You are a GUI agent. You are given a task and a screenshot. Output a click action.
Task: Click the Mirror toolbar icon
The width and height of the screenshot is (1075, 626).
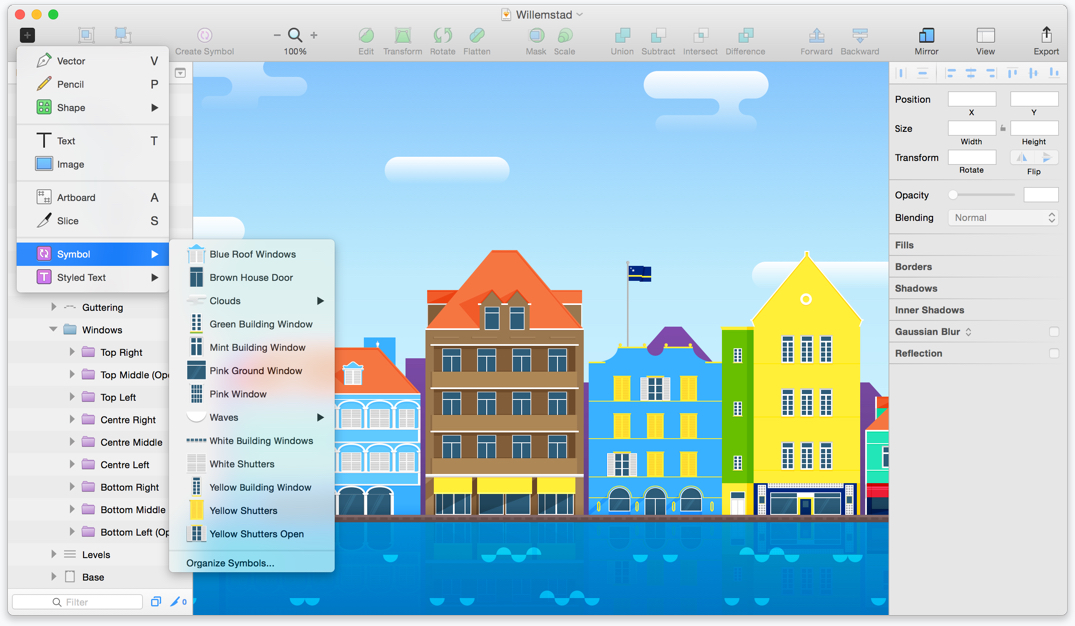click(926, 36)
